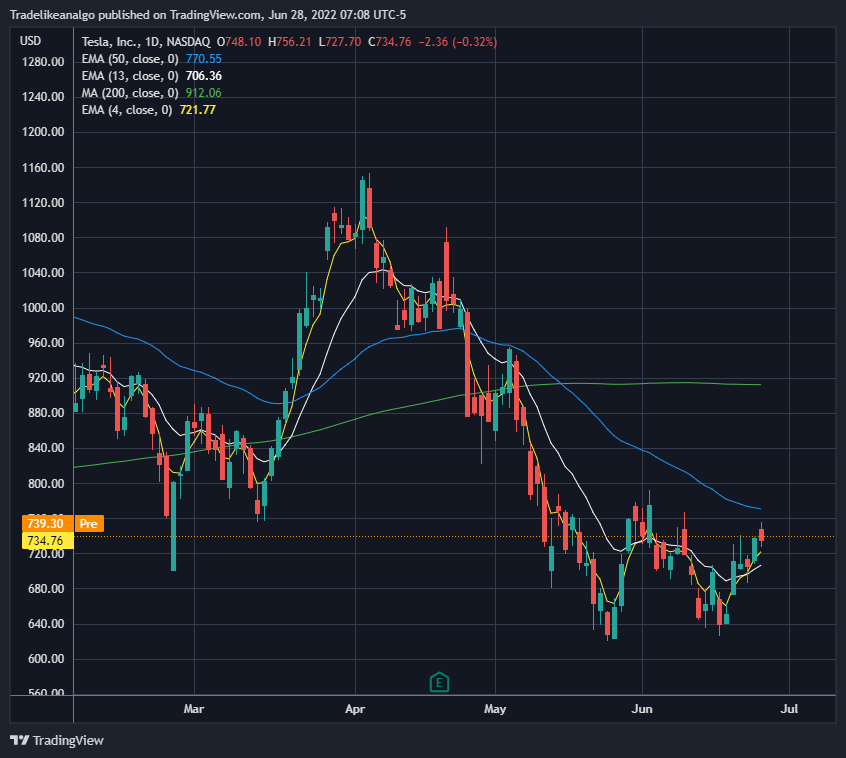Click the Jun label on time axis
The image size is (846, 758).
tap(642, 709)
